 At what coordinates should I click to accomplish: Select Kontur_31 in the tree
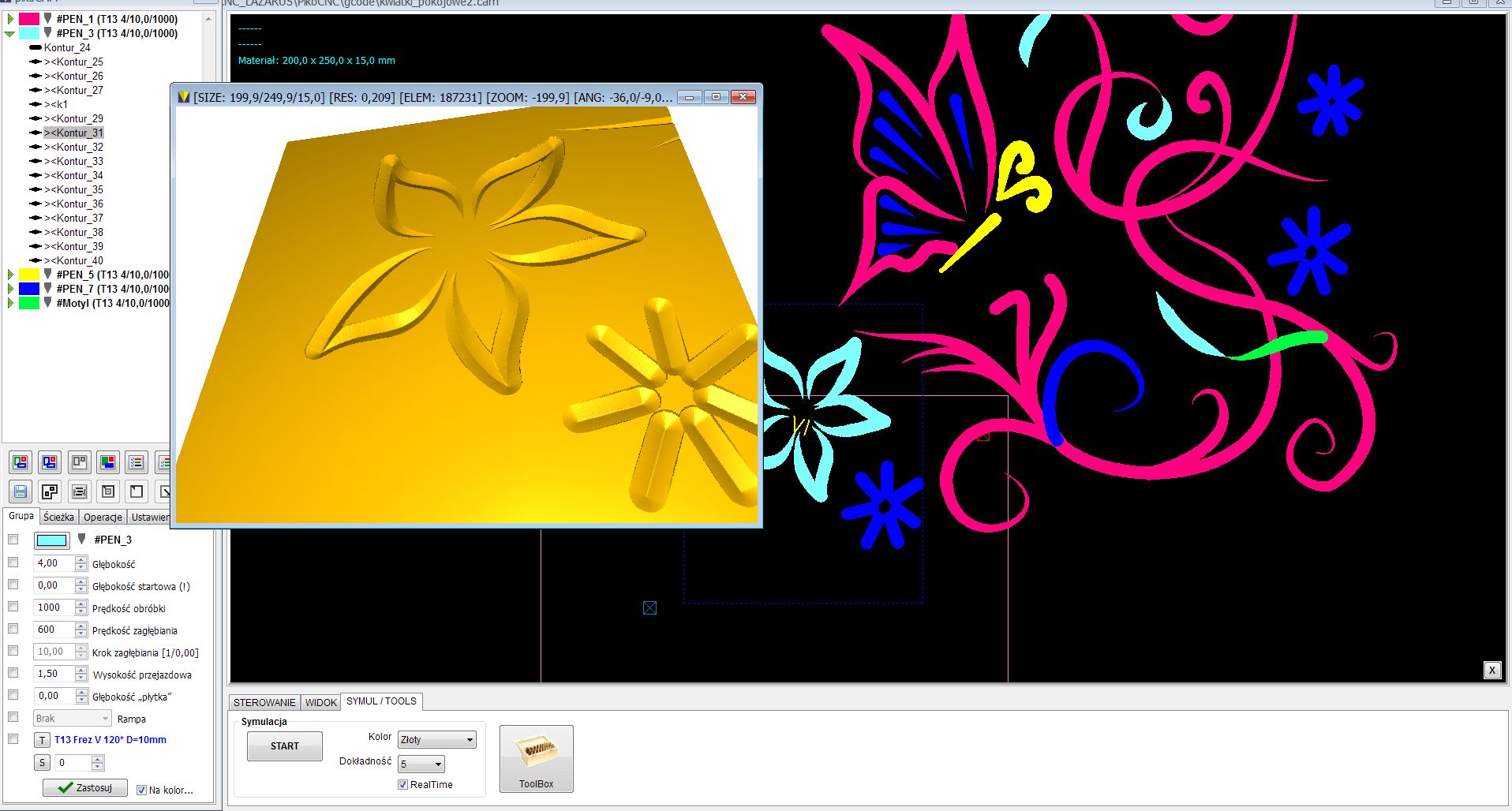pos(73,133)
